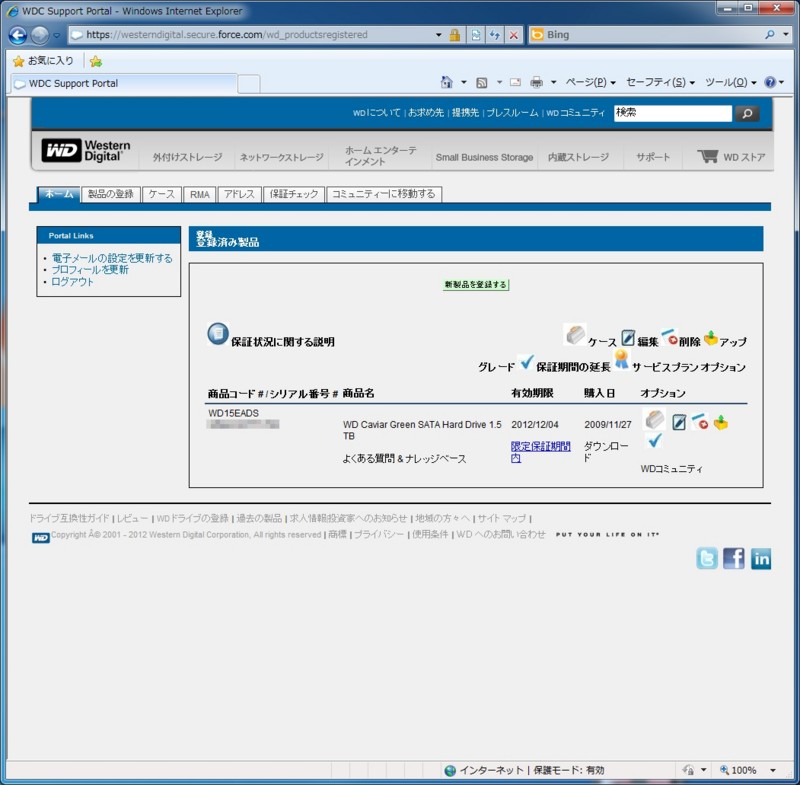Open the RMA tab
Screen dimensions: 800x785
click(x=200, y=194)
